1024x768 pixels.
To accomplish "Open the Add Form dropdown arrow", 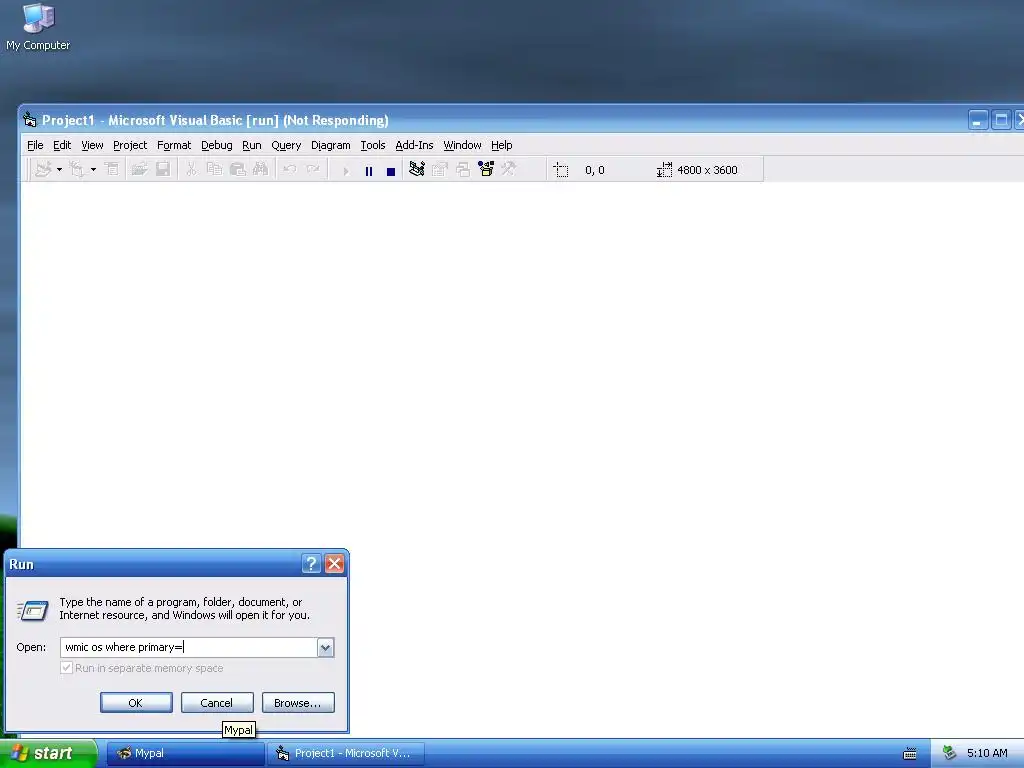I will [93, 170].
